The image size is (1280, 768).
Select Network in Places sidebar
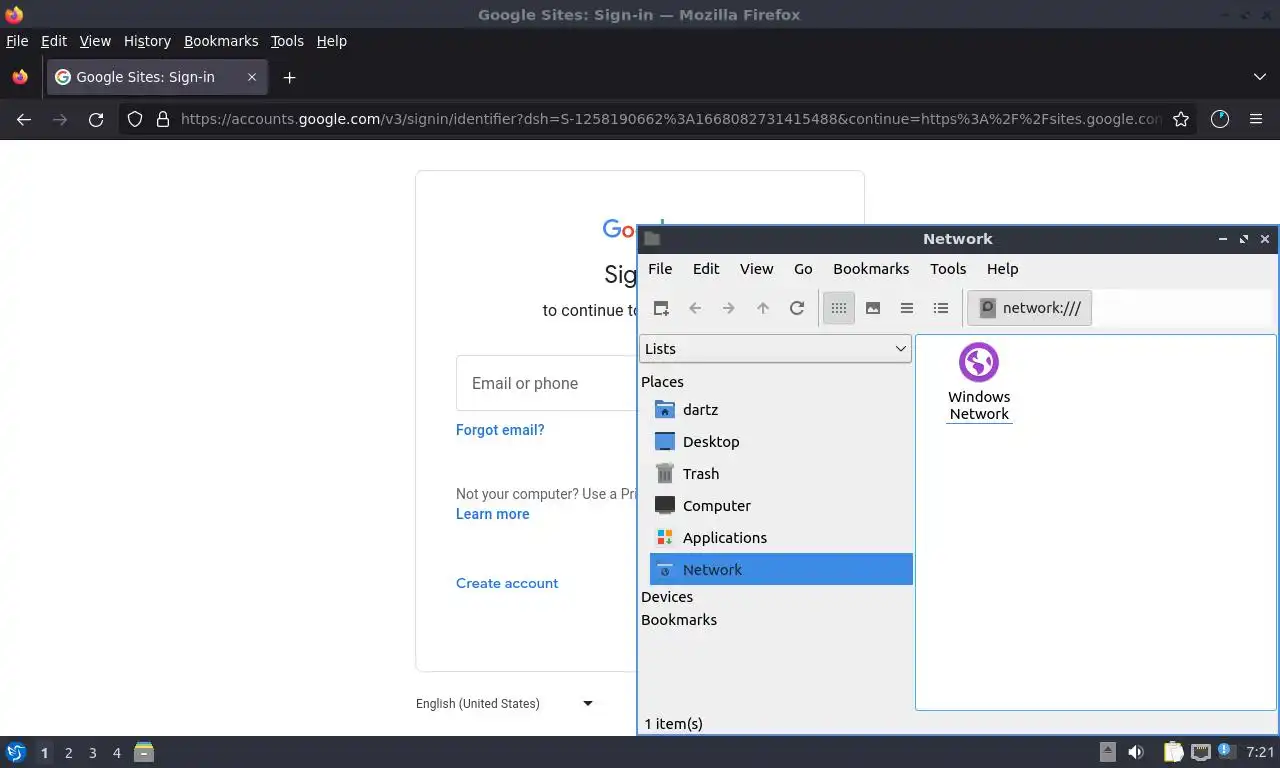click(x=781, y=570)
